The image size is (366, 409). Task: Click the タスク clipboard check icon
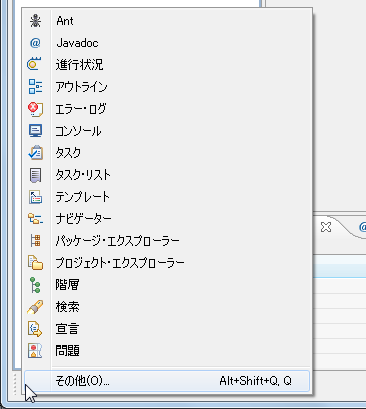pos(35,153)
